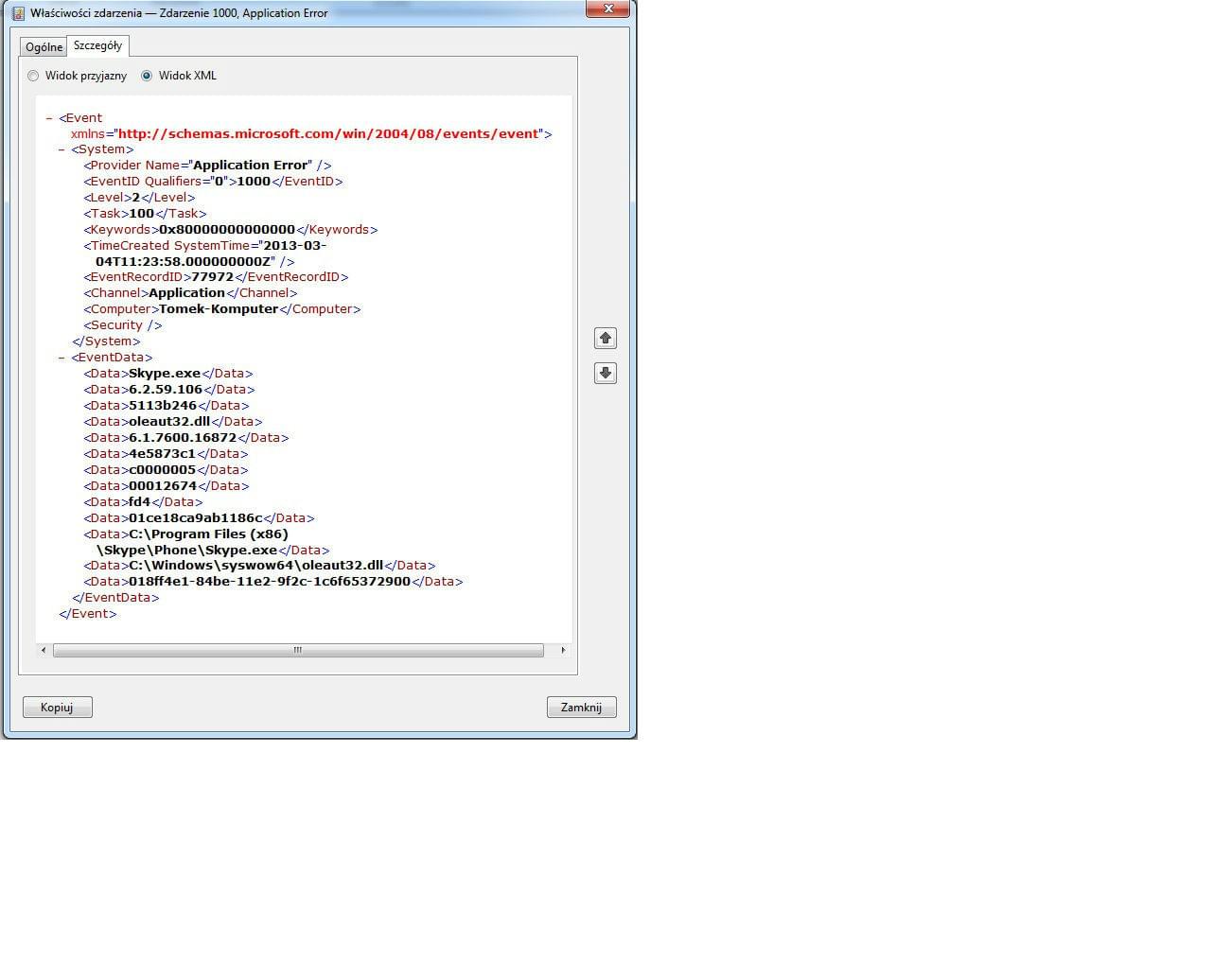
Task: Click the horizontal scrollbar left arrow
Action: [x=44, y=650]
